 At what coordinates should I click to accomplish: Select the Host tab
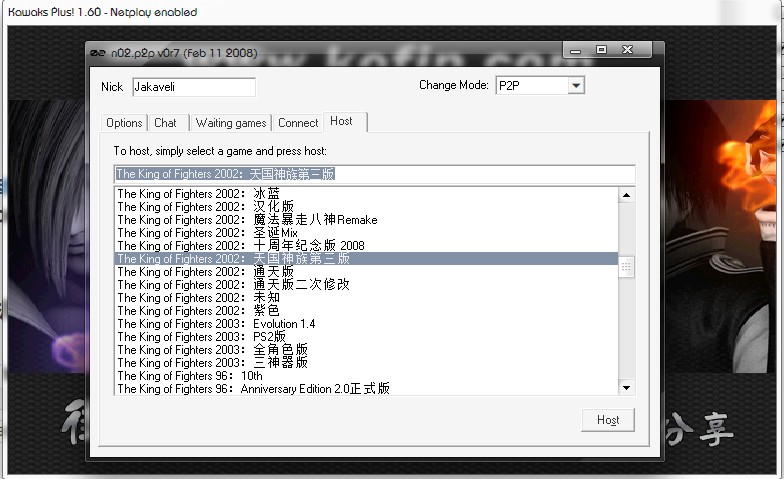tap(345, 122)
